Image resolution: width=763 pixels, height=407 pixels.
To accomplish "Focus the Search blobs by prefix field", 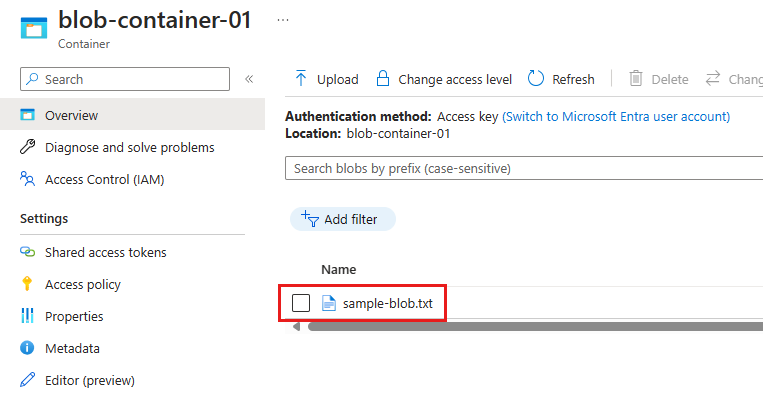I will pyautogui.click(x=520, y=168).
